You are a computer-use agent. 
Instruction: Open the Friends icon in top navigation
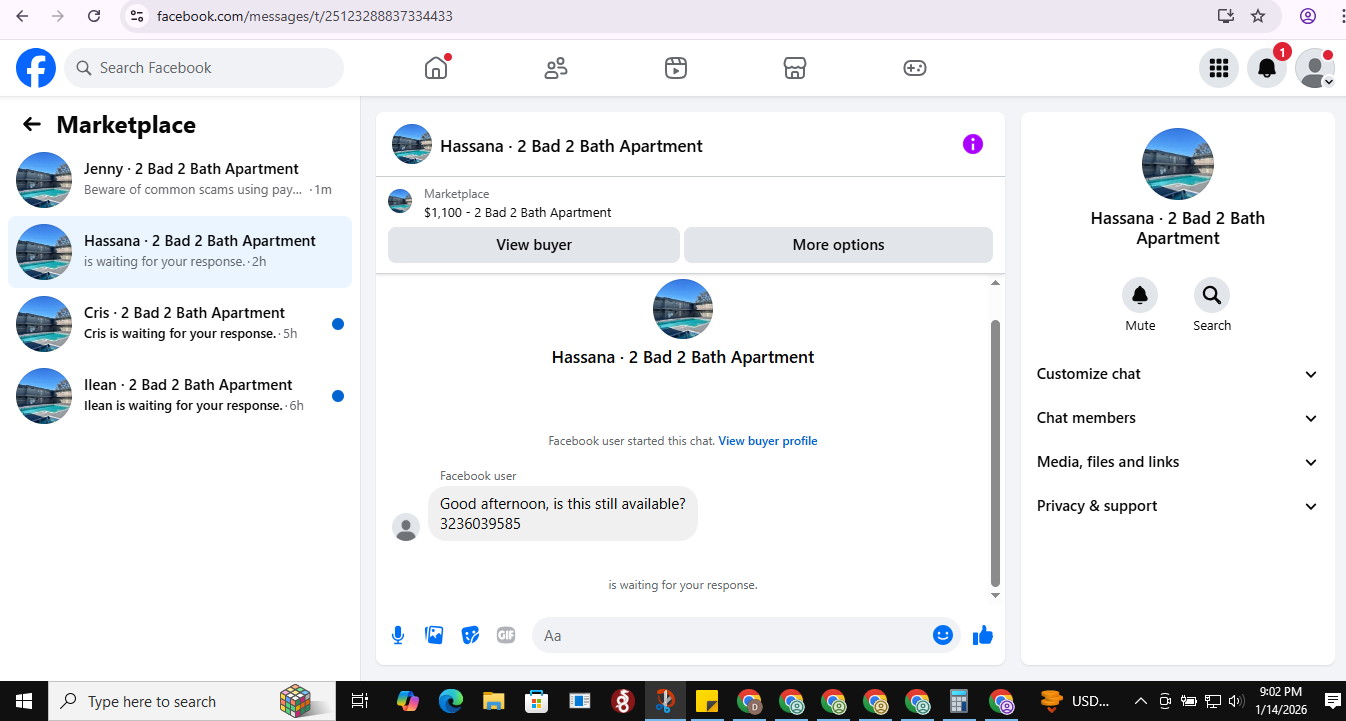pos(556,68)
